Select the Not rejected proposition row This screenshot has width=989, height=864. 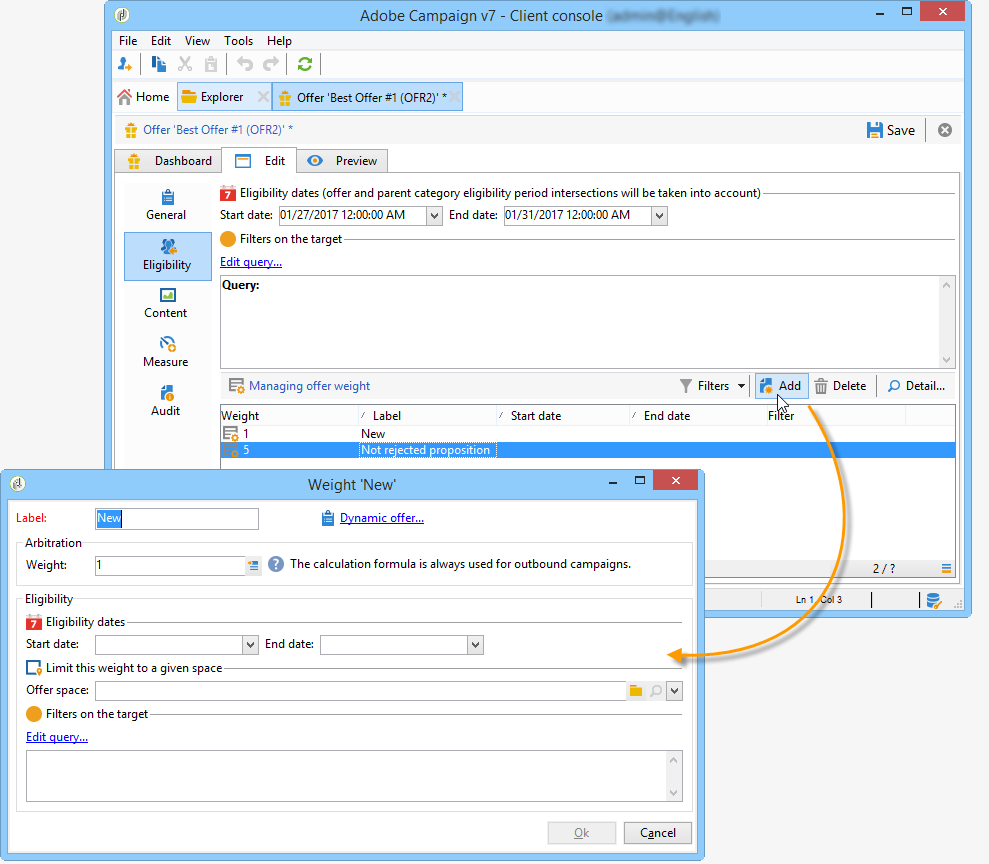(587, 450)
